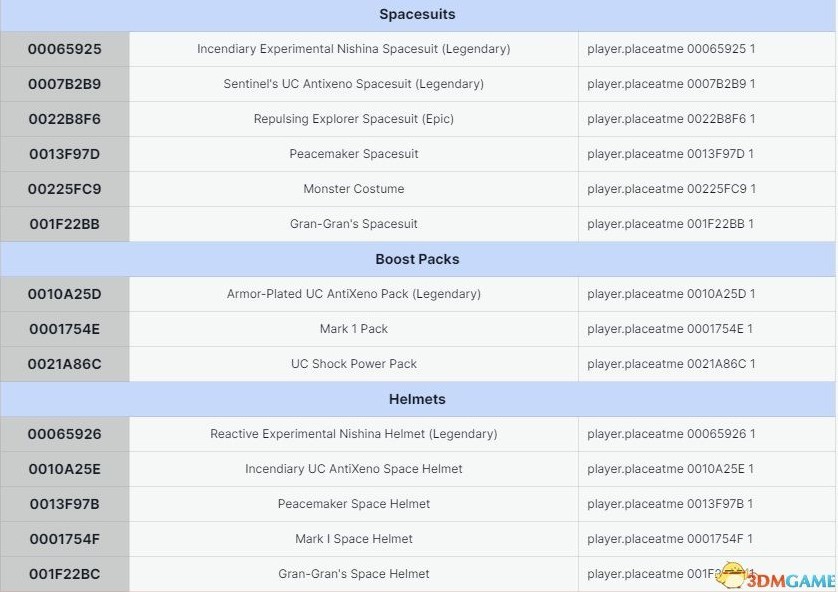This screenshot has width=838, height=592.
Task: Select the Peacemaker Spacesuit row name
Action: point(354,154)
